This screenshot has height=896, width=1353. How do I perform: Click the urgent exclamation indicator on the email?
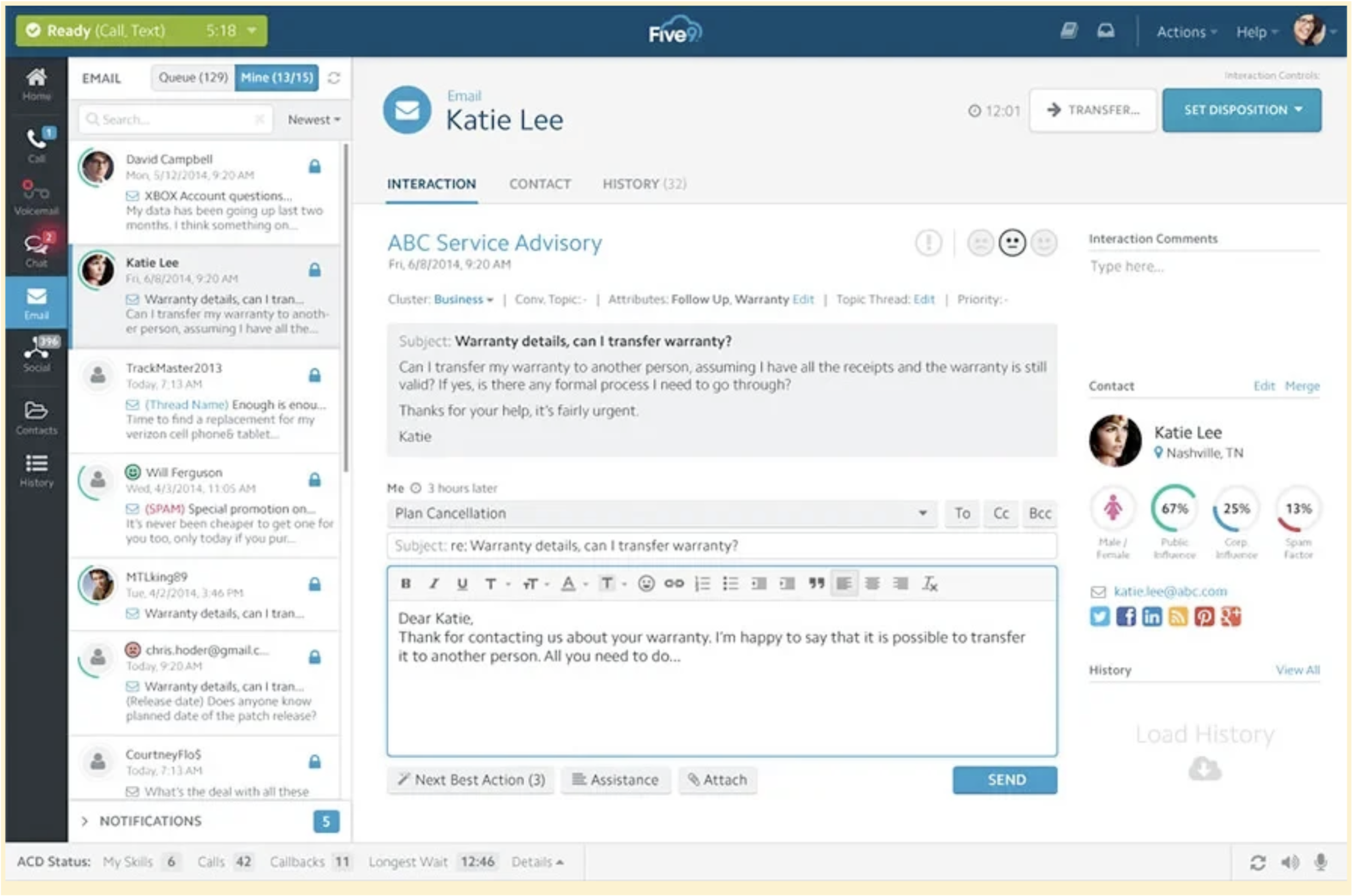(x=927, y=242)
